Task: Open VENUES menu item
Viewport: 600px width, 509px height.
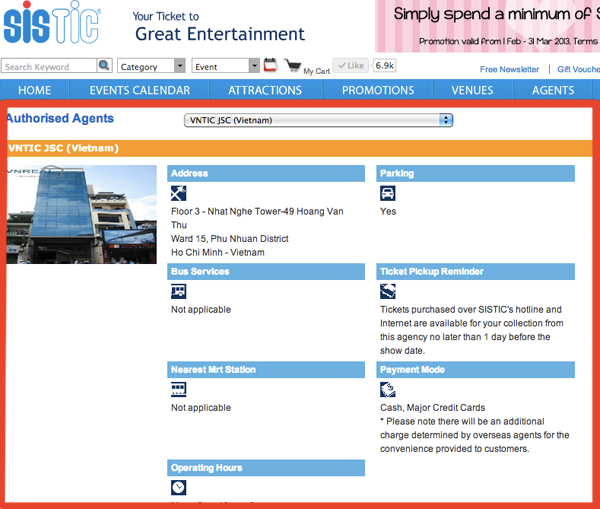Action: click(x=472, y=90)
